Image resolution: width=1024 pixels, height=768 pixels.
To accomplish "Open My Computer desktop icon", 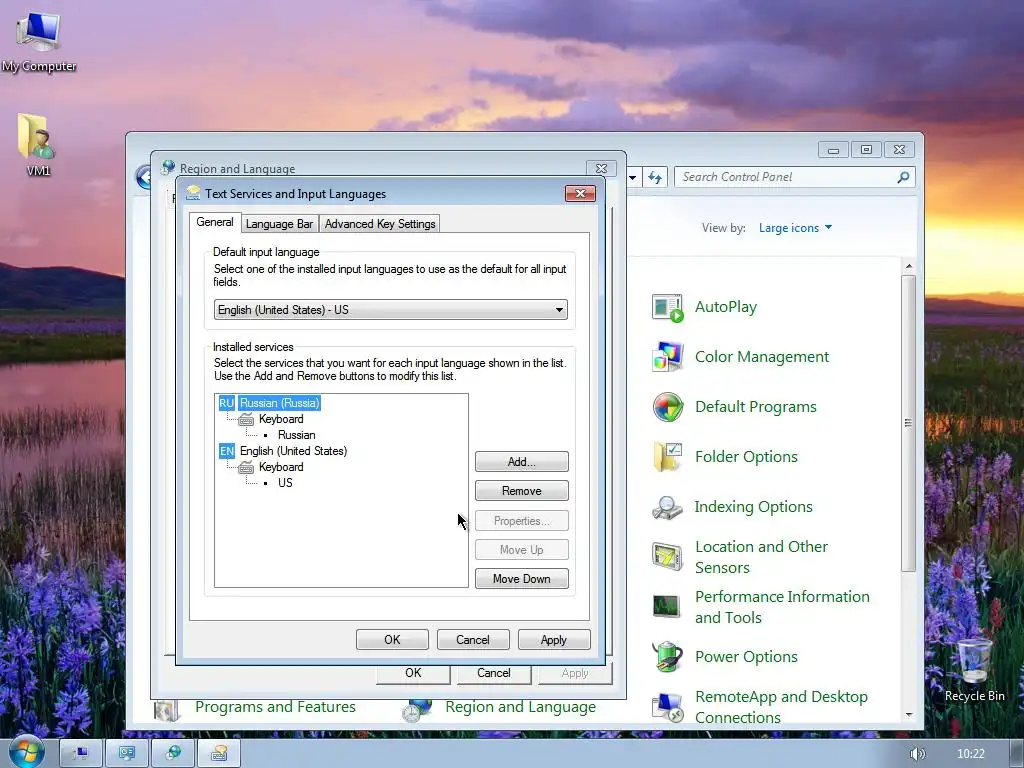I will (x=39, y=42).
